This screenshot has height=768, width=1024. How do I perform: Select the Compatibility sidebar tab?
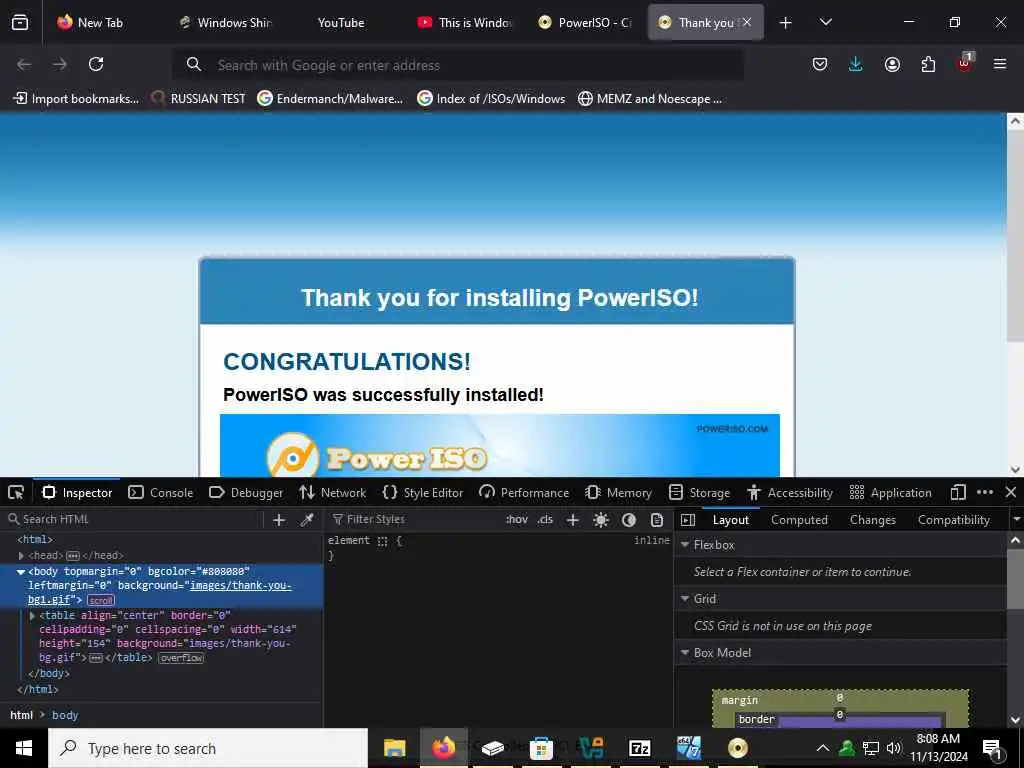tap(953, 520)
